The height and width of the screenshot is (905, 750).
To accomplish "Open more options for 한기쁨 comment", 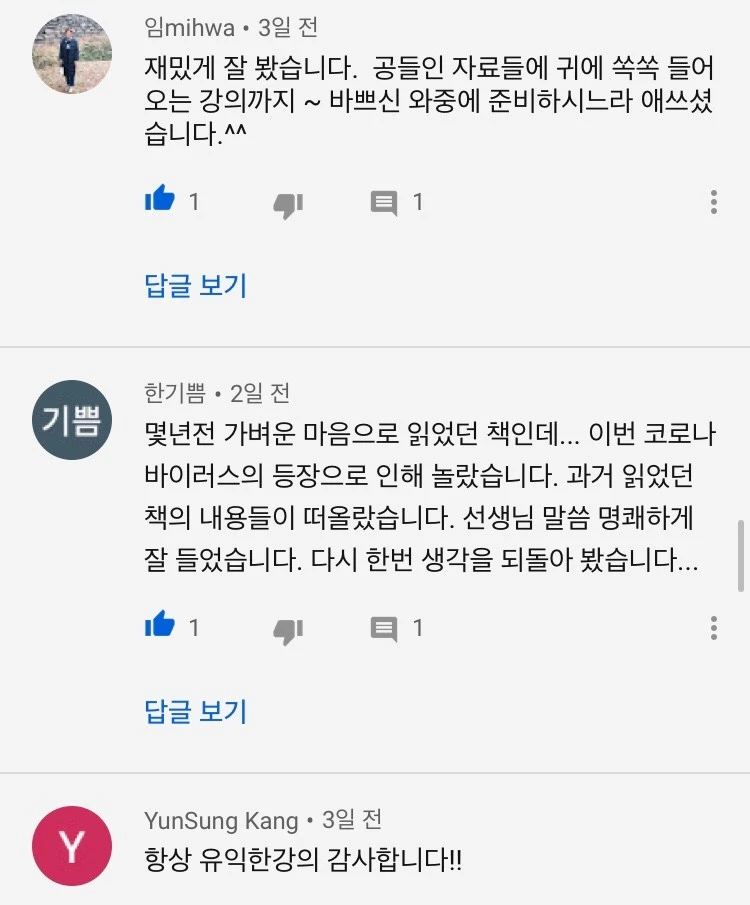I will (x=714, y=628).
